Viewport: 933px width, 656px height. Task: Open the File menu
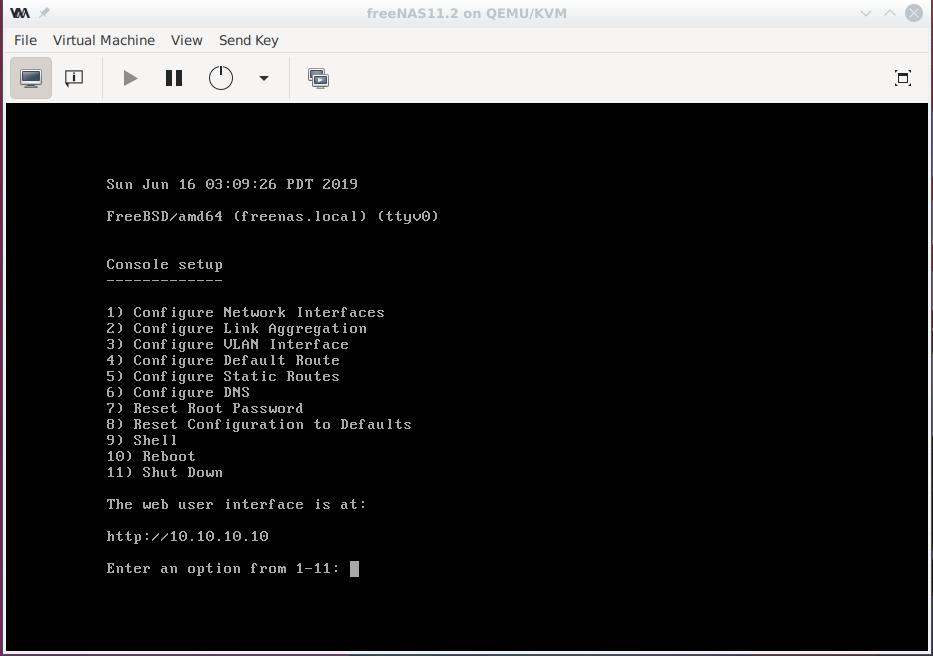(x=26, y=40)
